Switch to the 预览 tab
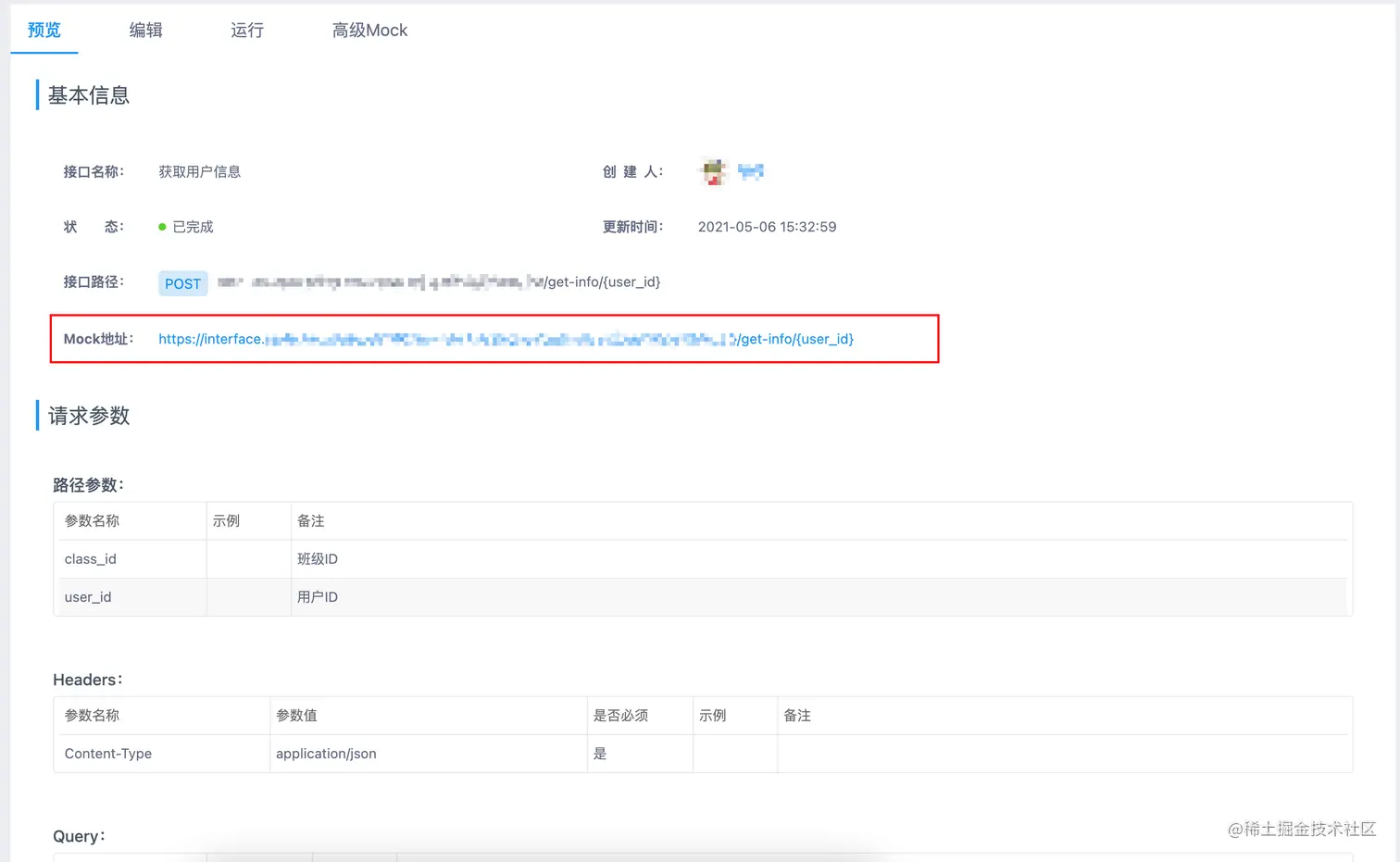The image size is (1400, 862). 44,30
